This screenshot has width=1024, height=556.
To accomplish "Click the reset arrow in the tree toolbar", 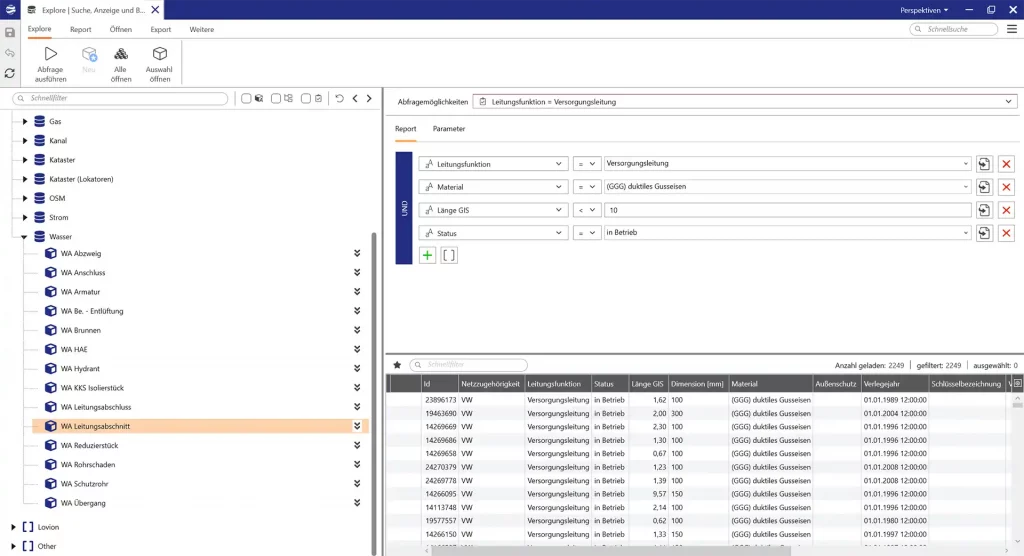I will 339,99.
